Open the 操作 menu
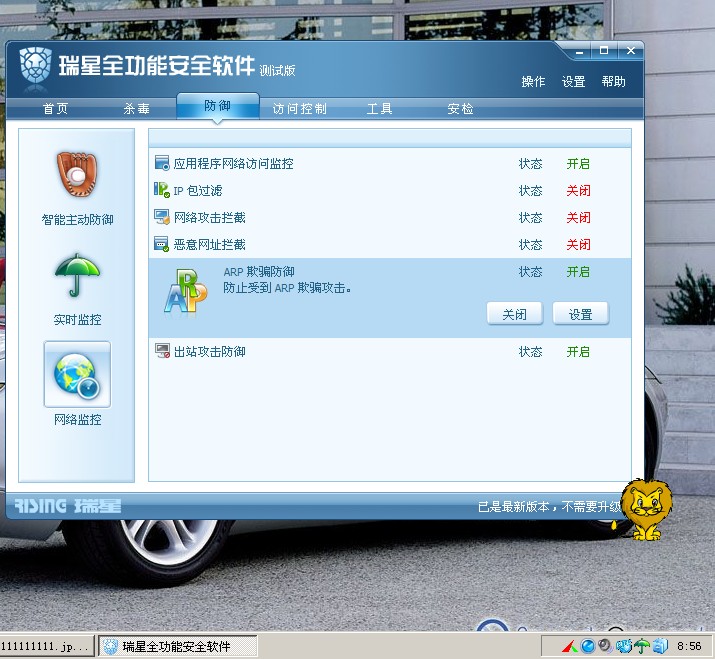Viewport: 715px width, 659px height. [x=533, y=82]
